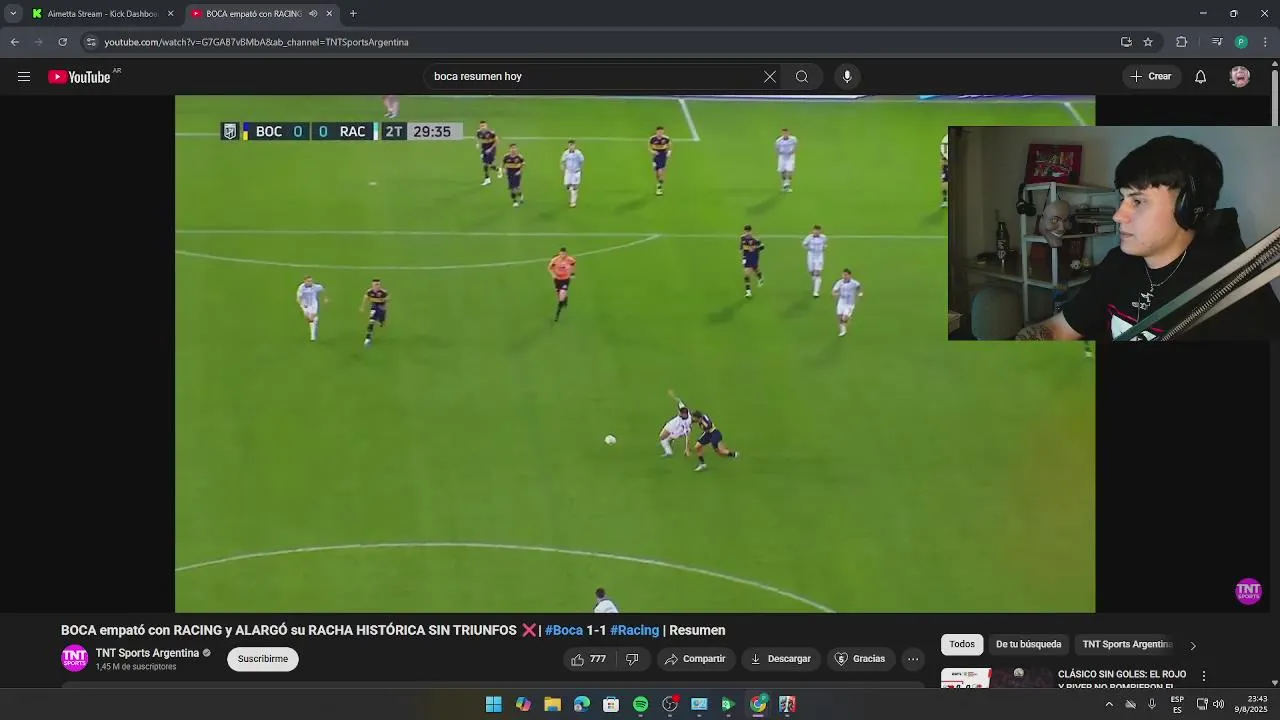This screenshot has height=720, width=1280.
Task: Clear the search text with X
Action: tap(770, 77)
